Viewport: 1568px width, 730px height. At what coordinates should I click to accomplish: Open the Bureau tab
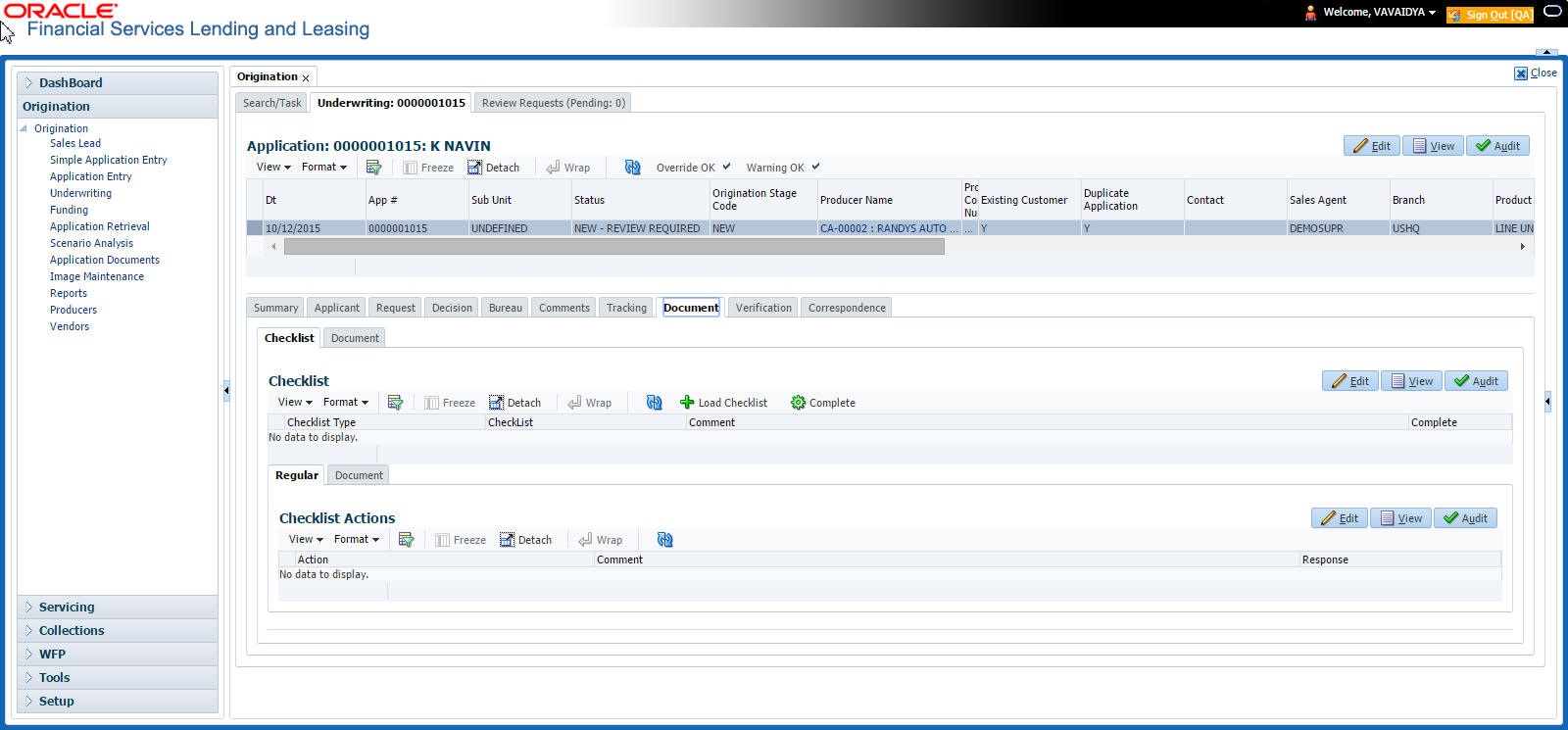[x=506, y=308]
